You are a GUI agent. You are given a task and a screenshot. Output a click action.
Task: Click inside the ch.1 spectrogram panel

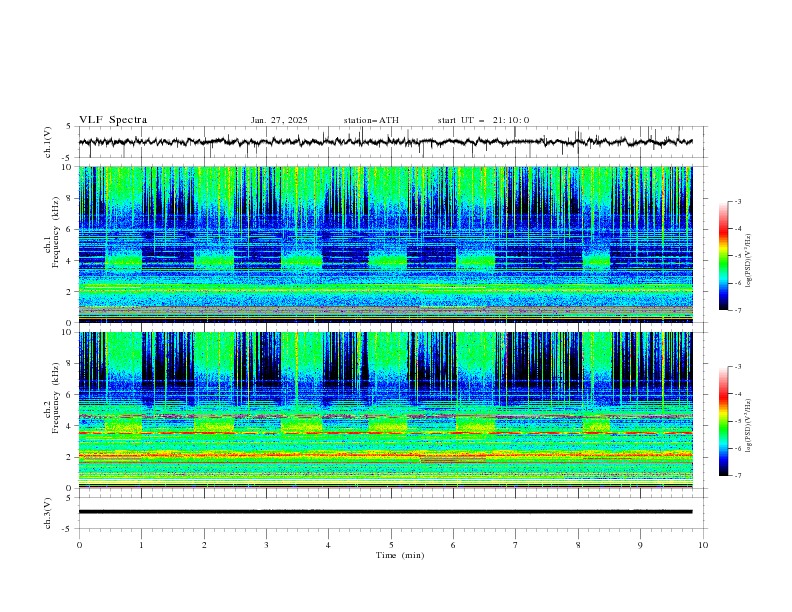[386, 244]
